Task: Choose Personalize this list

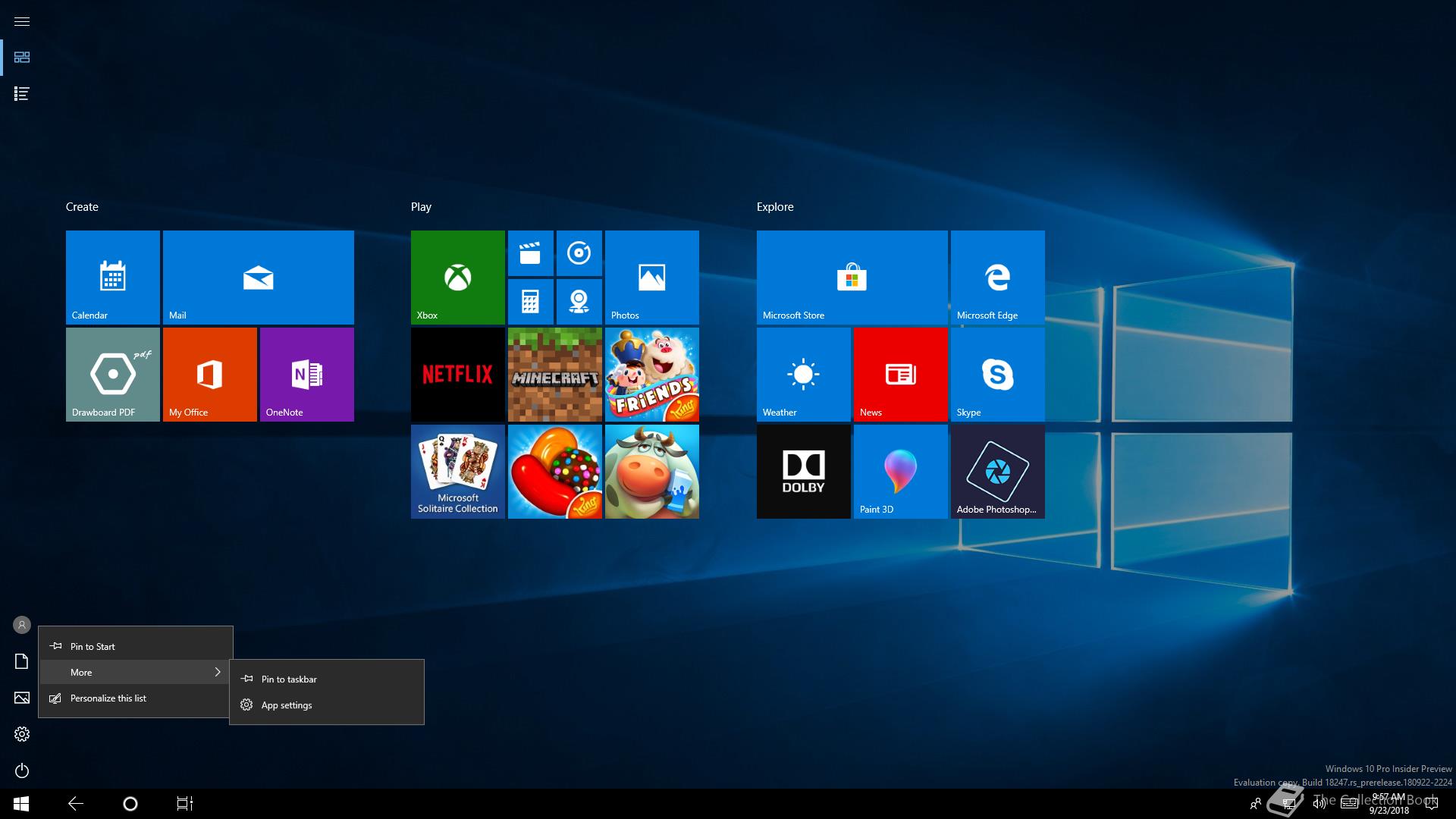Action: click(136, 698)
